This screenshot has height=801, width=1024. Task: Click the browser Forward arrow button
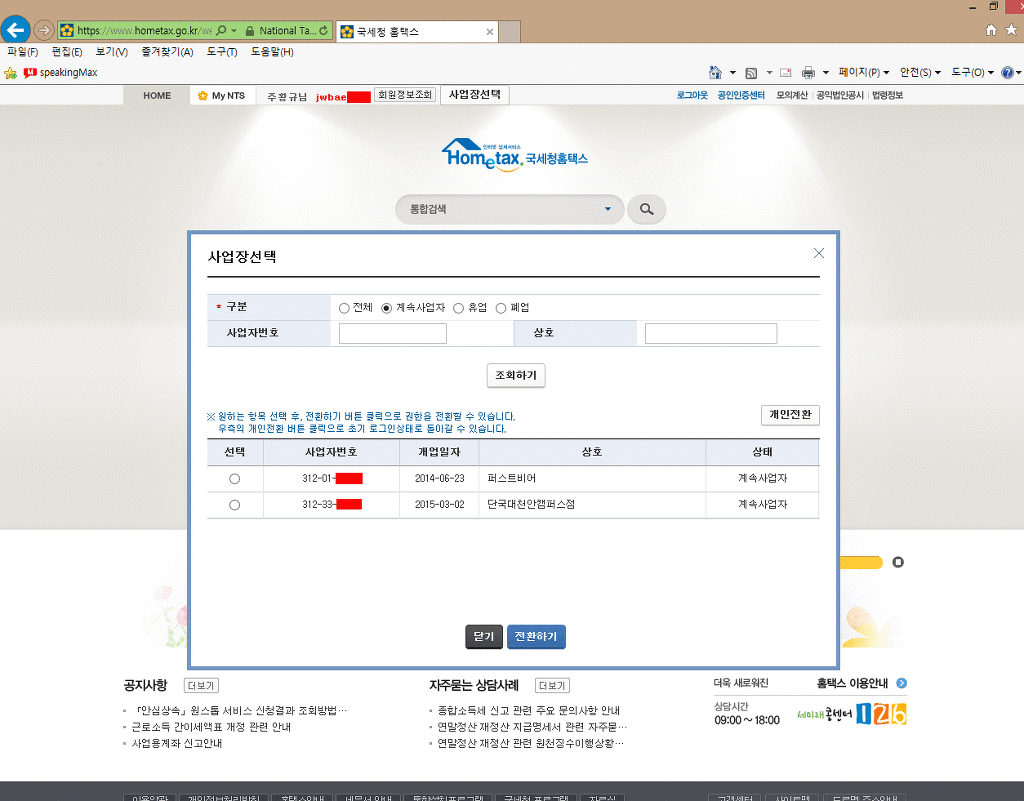44,30
